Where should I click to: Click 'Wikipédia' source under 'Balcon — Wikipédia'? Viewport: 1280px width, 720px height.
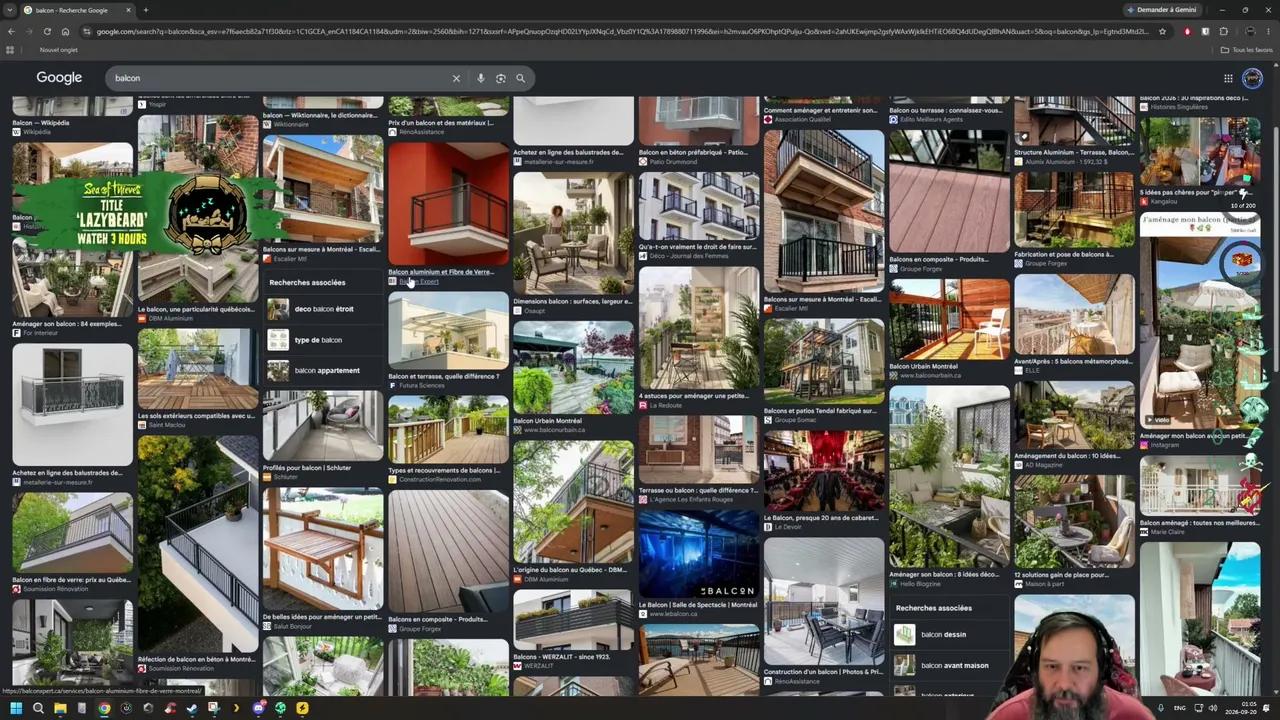37,133
